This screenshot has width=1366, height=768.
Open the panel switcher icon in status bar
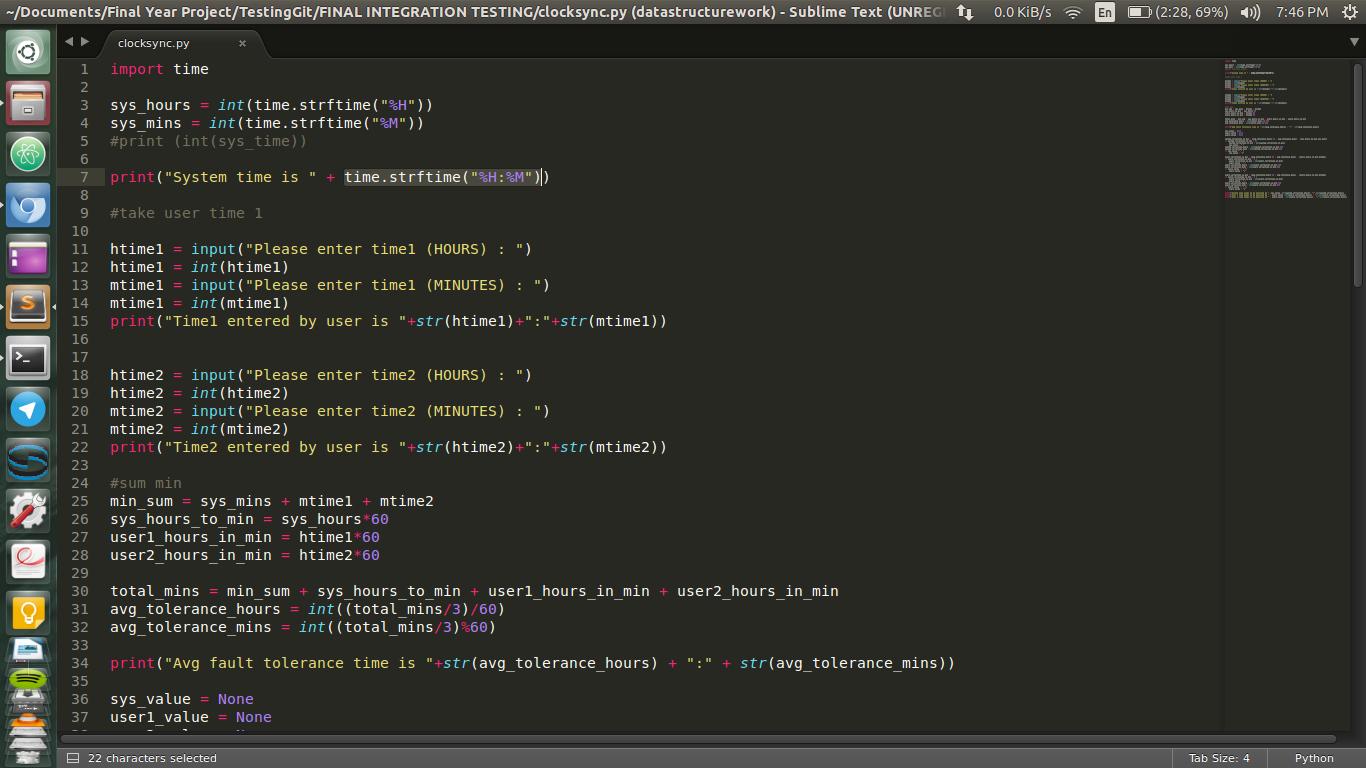pyautogui.click(x=72, y=758)
